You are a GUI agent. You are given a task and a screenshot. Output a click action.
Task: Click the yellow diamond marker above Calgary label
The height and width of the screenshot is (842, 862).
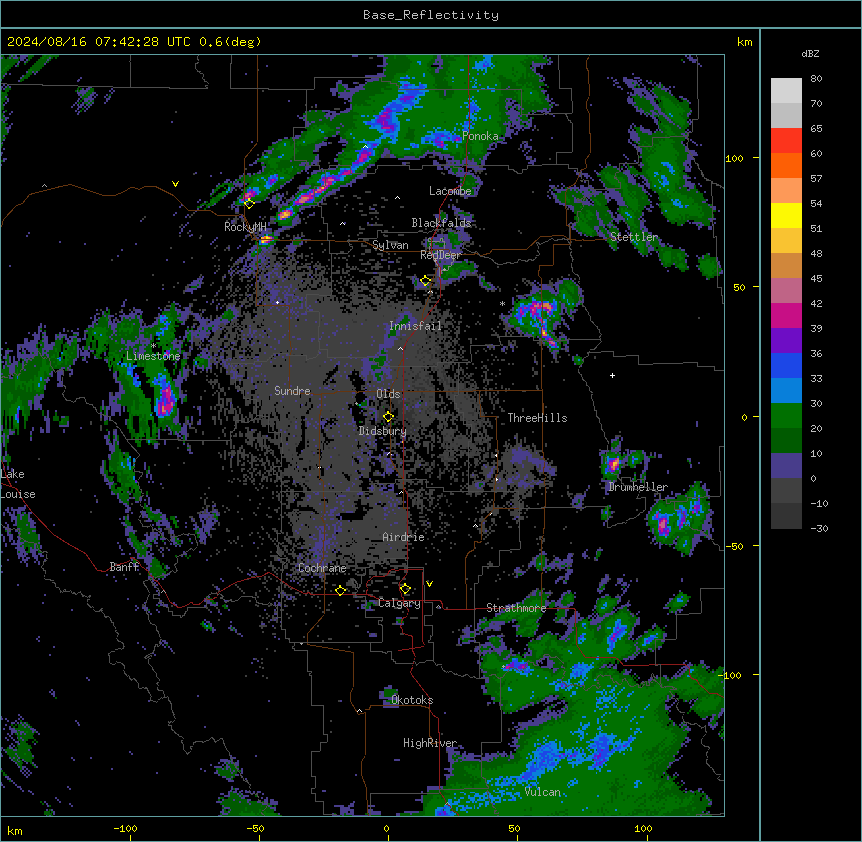point(405,589)
